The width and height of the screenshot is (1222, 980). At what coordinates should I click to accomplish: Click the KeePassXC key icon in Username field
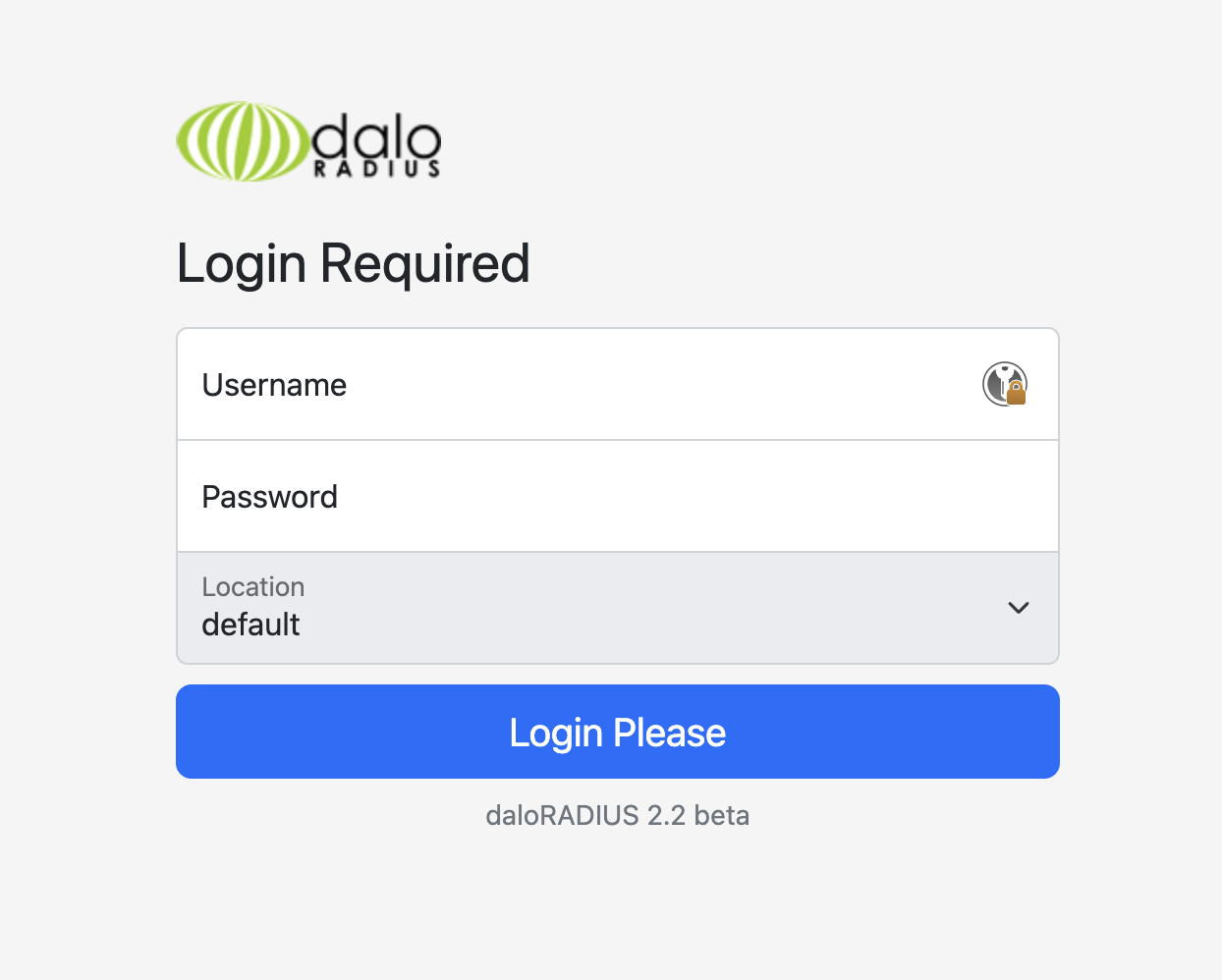pos(1002,382)
